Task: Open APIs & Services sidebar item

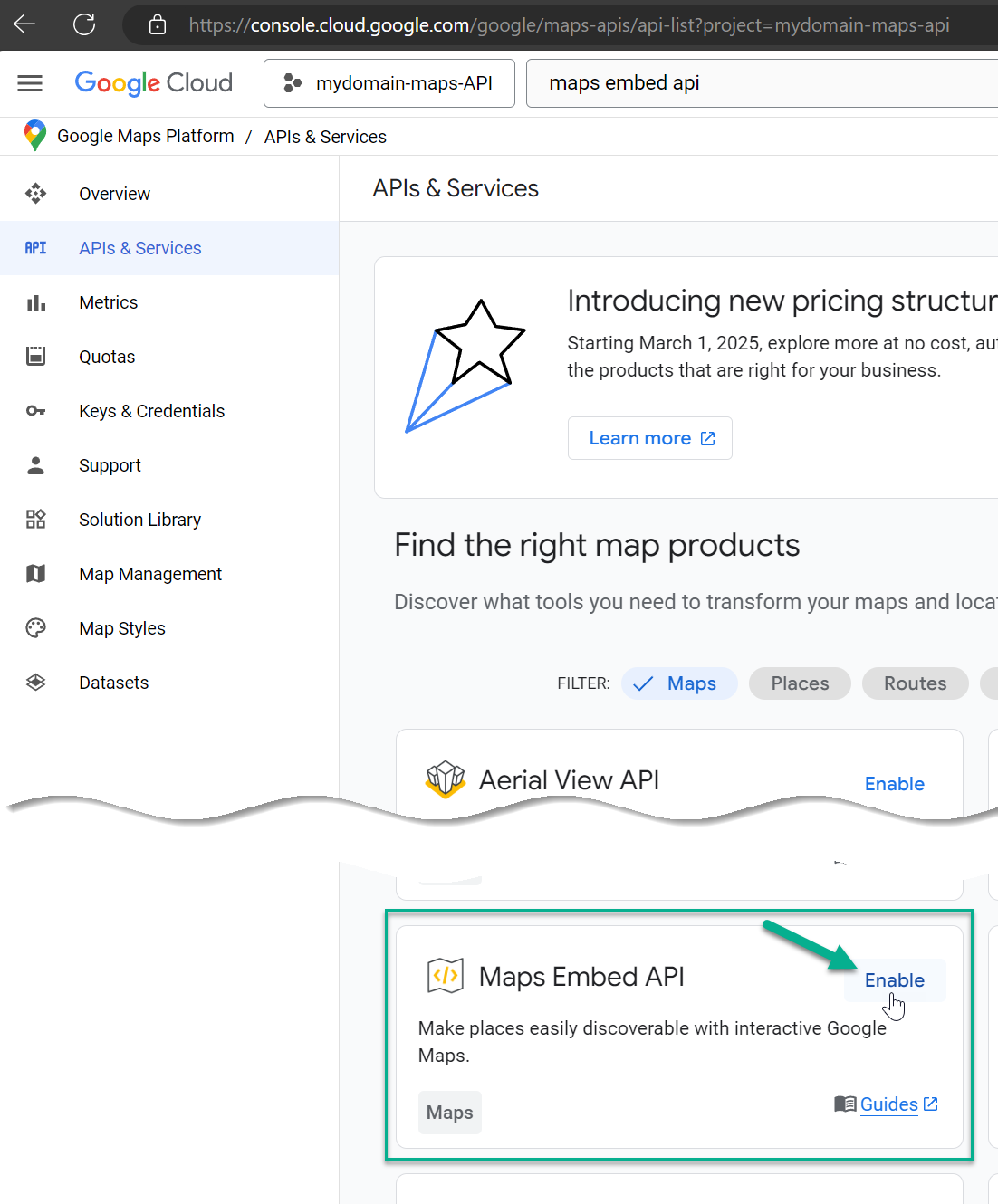Action: [x=169, y=248]
